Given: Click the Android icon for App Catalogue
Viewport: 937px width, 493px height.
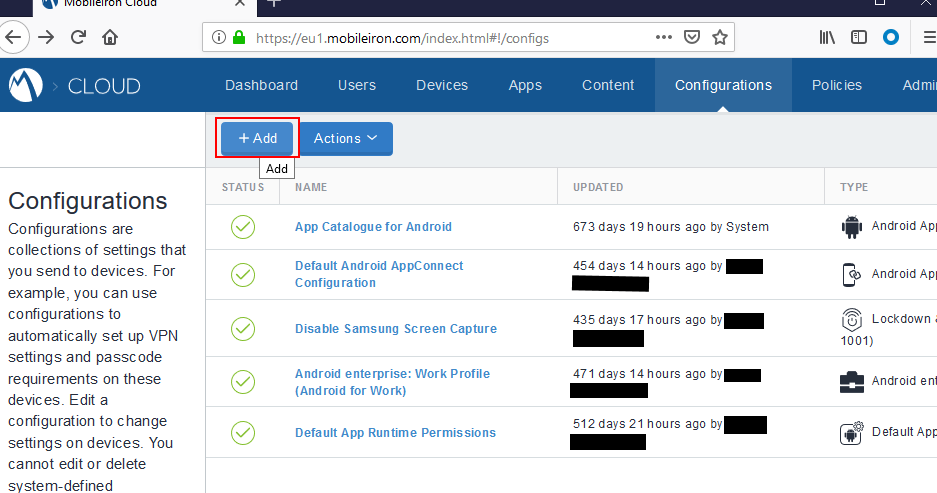Looking at the screenshot, I should (851, 227).
